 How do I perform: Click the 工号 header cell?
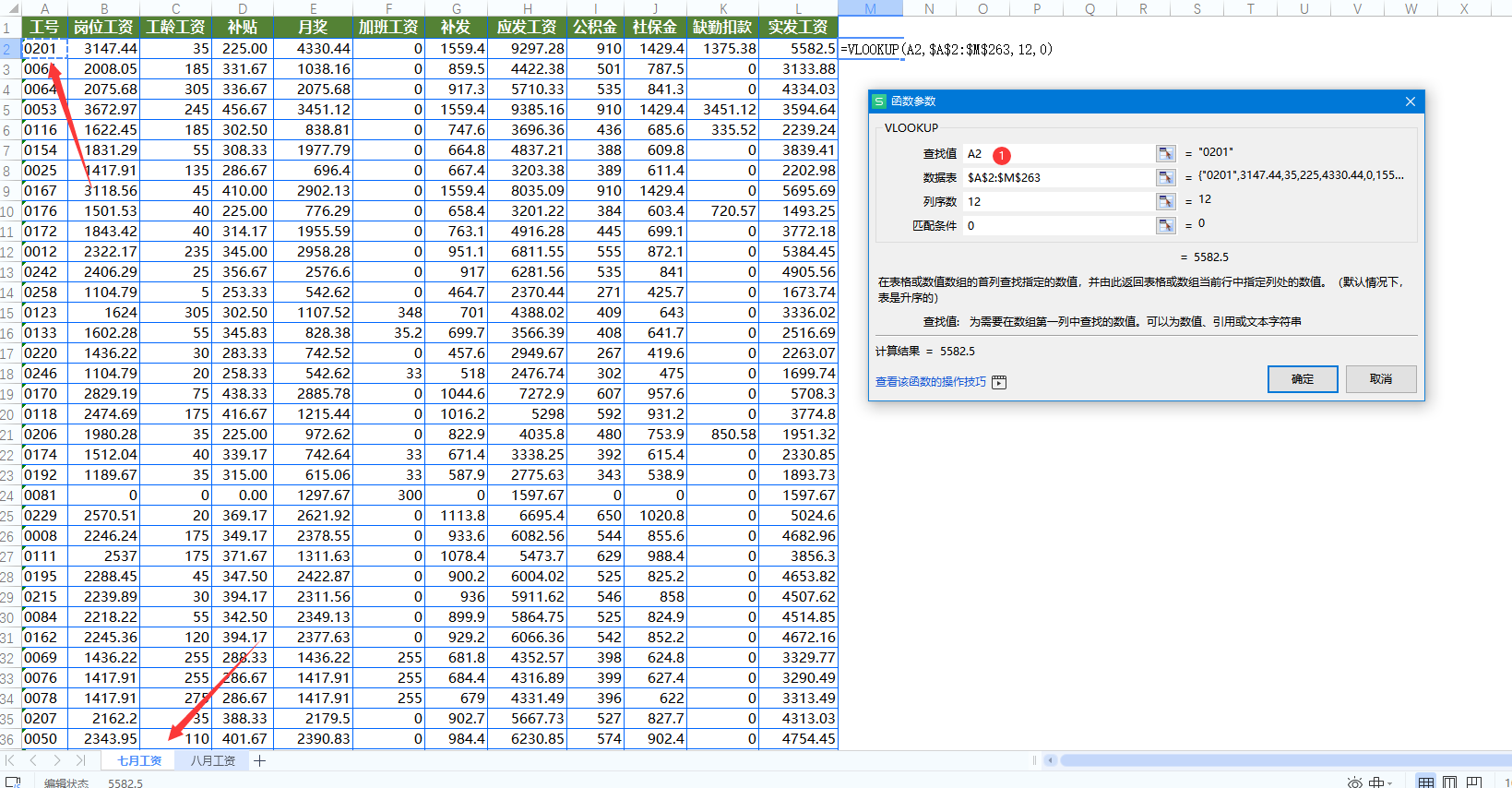44,28
